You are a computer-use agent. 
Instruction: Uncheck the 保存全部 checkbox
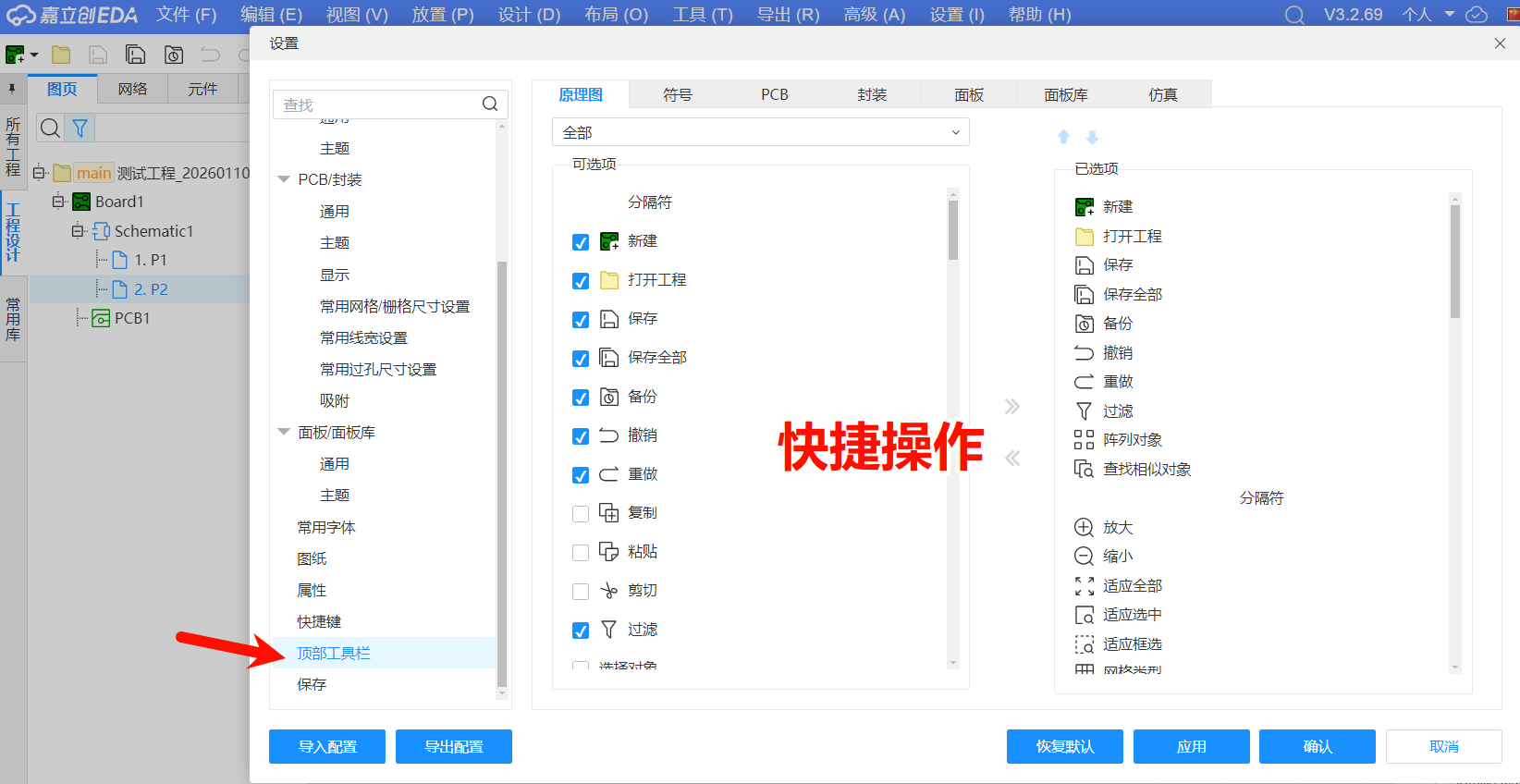coord(581,359)
